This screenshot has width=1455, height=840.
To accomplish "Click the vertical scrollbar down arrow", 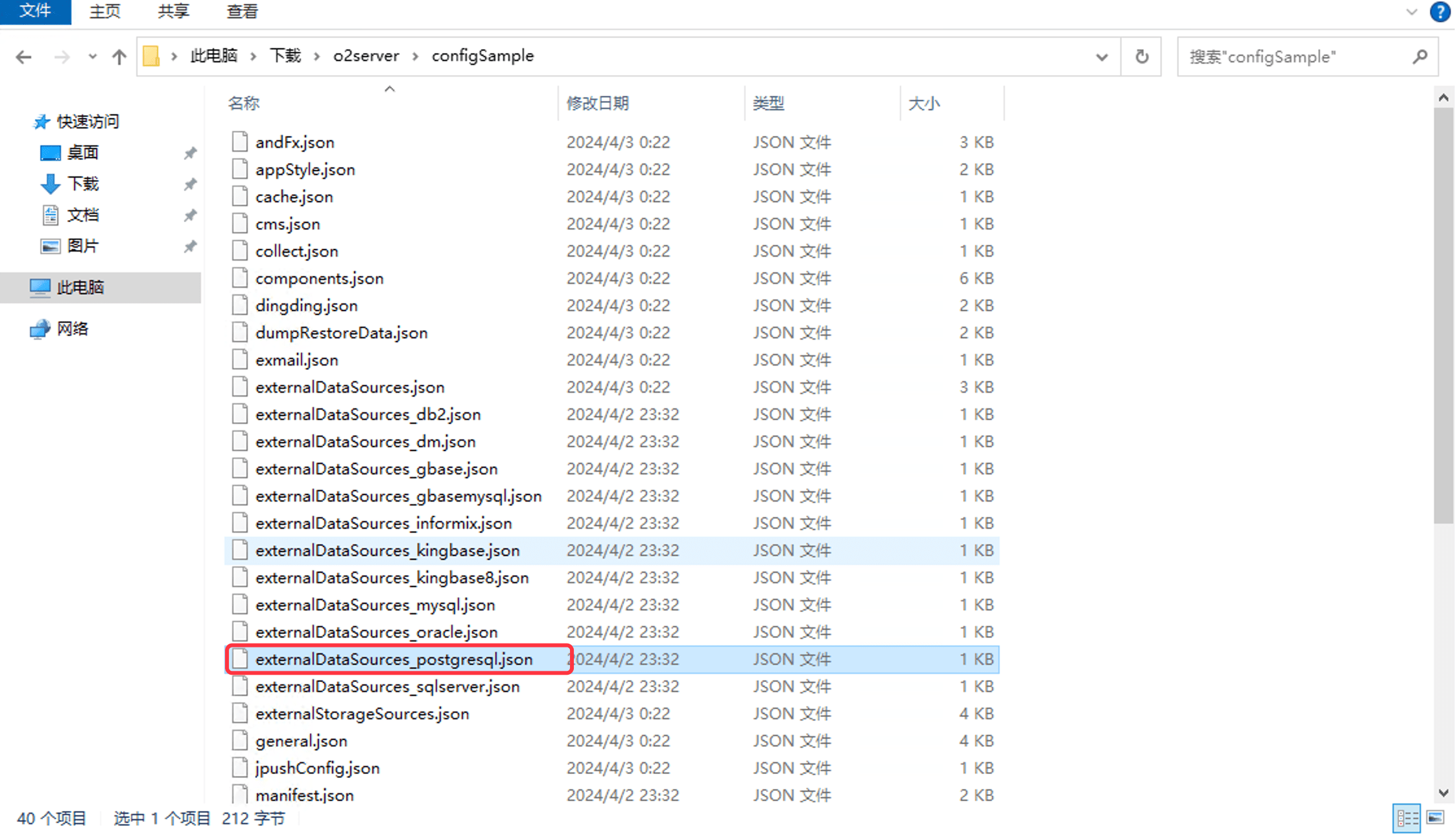I will (1443, 793).
